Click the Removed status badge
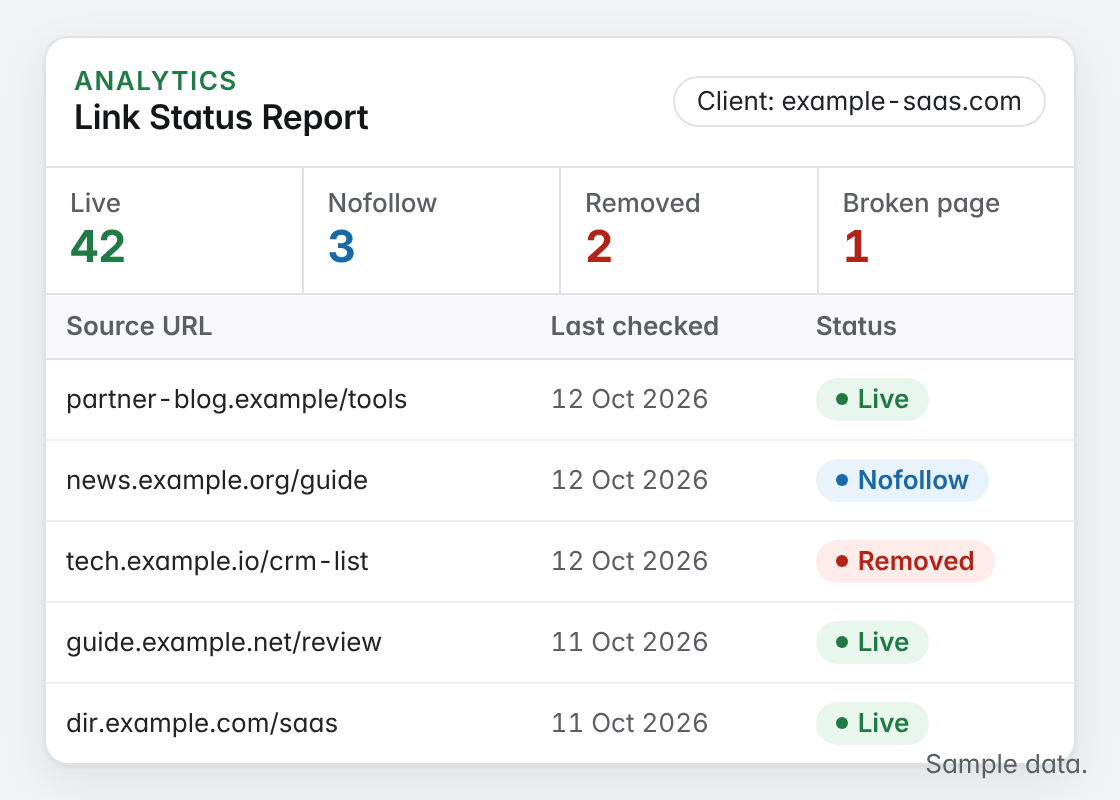Screen dimensions: 1120x800 pos(905,561)
